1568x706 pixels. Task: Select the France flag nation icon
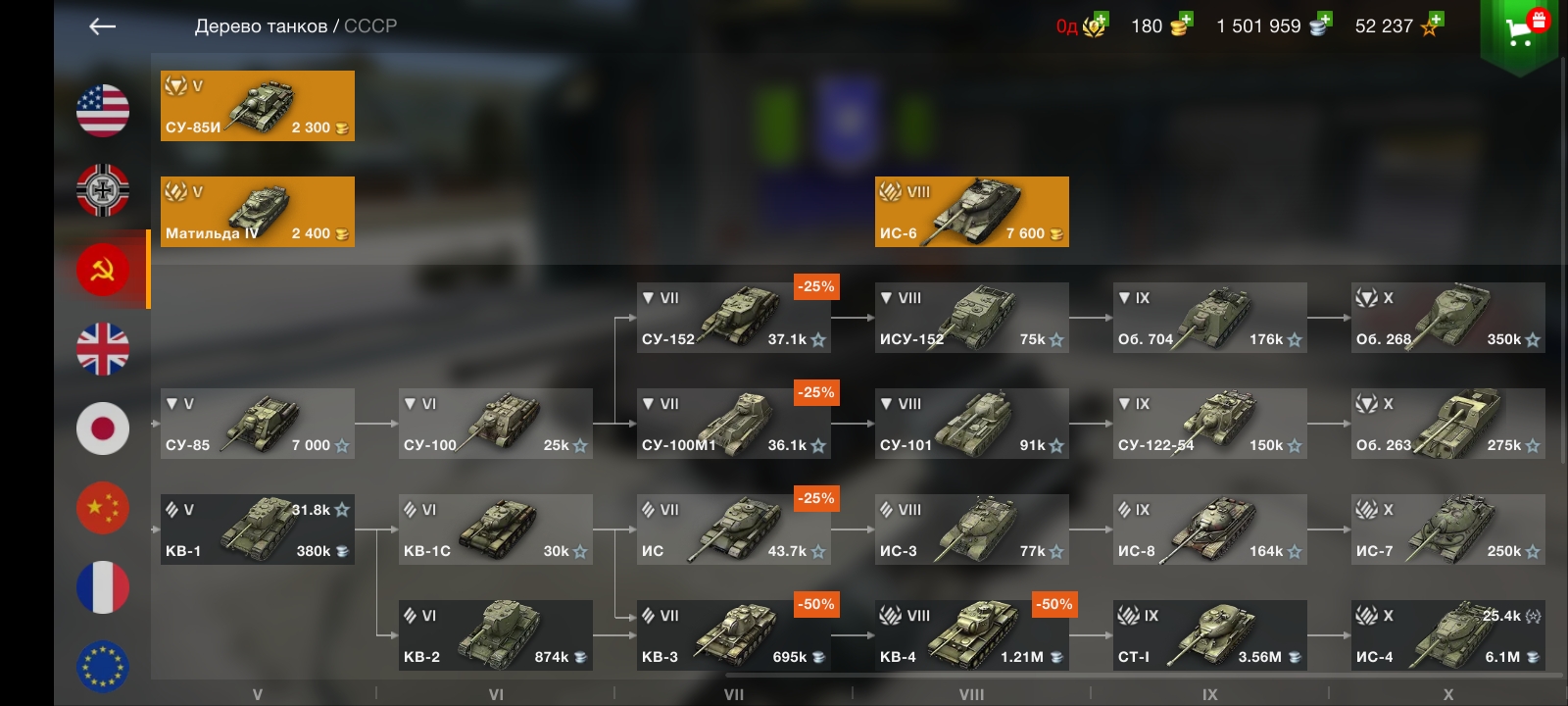click(103, 587)
